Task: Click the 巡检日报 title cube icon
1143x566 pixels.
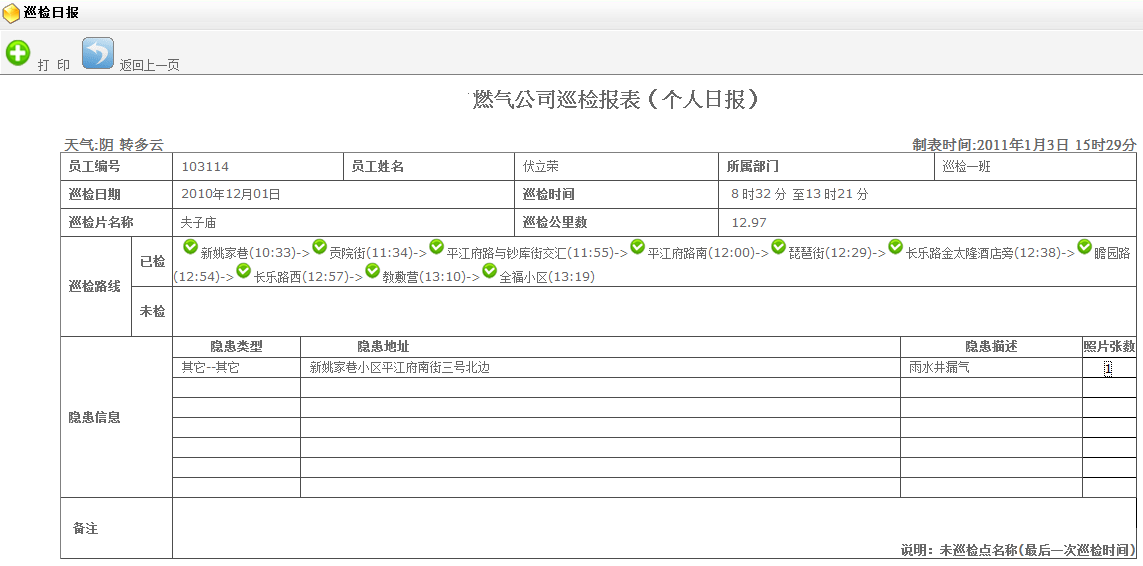Action: (x=11, y=13)
